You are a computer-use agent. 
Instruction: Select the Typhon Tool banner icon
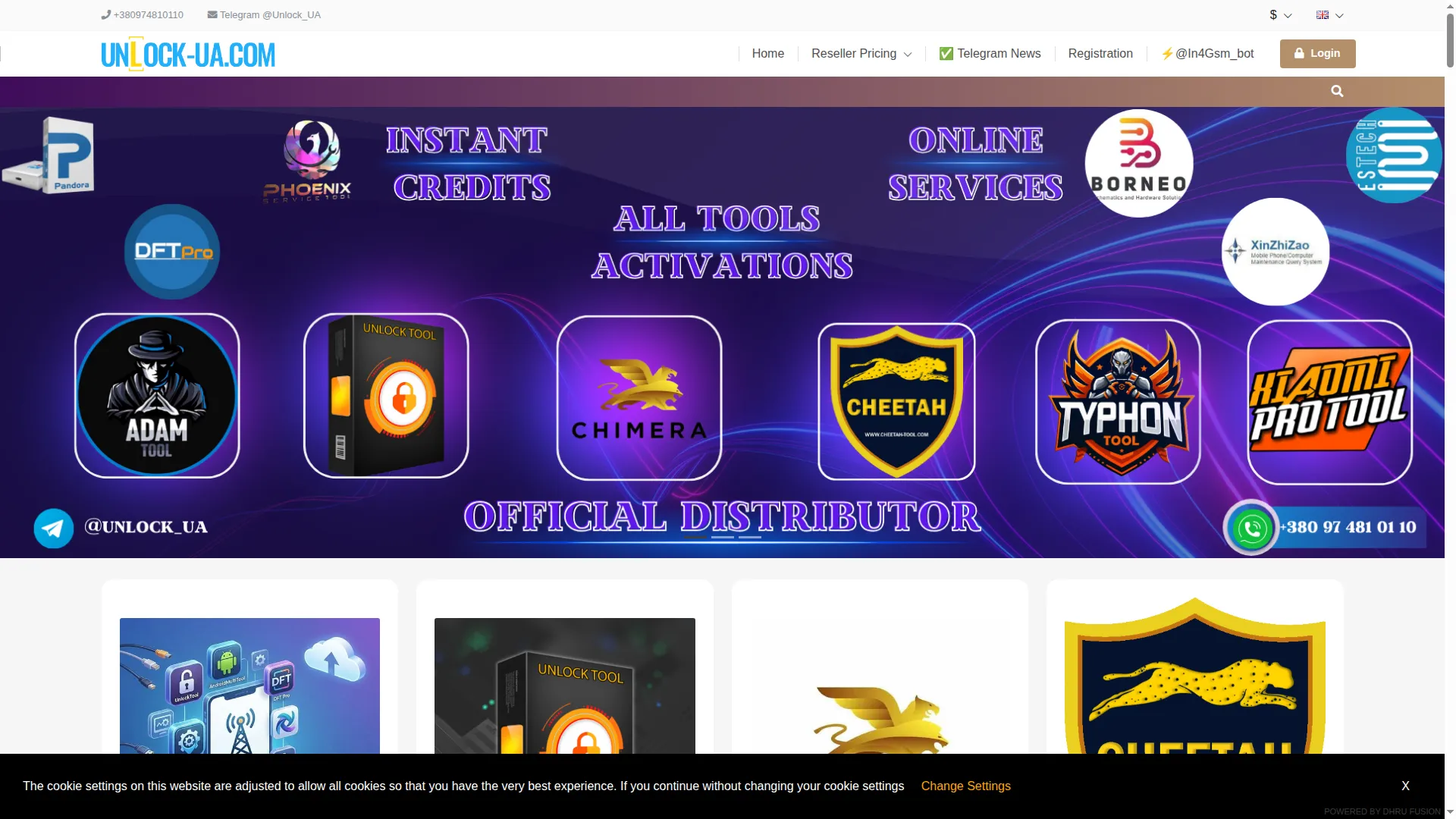click(1118, 402)
